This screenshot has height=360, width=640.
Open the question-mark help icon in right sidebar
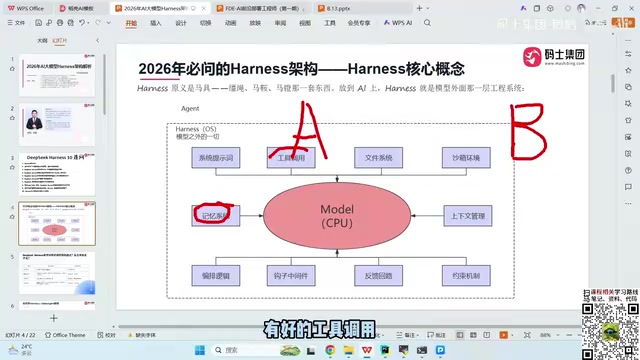(628, 170)
